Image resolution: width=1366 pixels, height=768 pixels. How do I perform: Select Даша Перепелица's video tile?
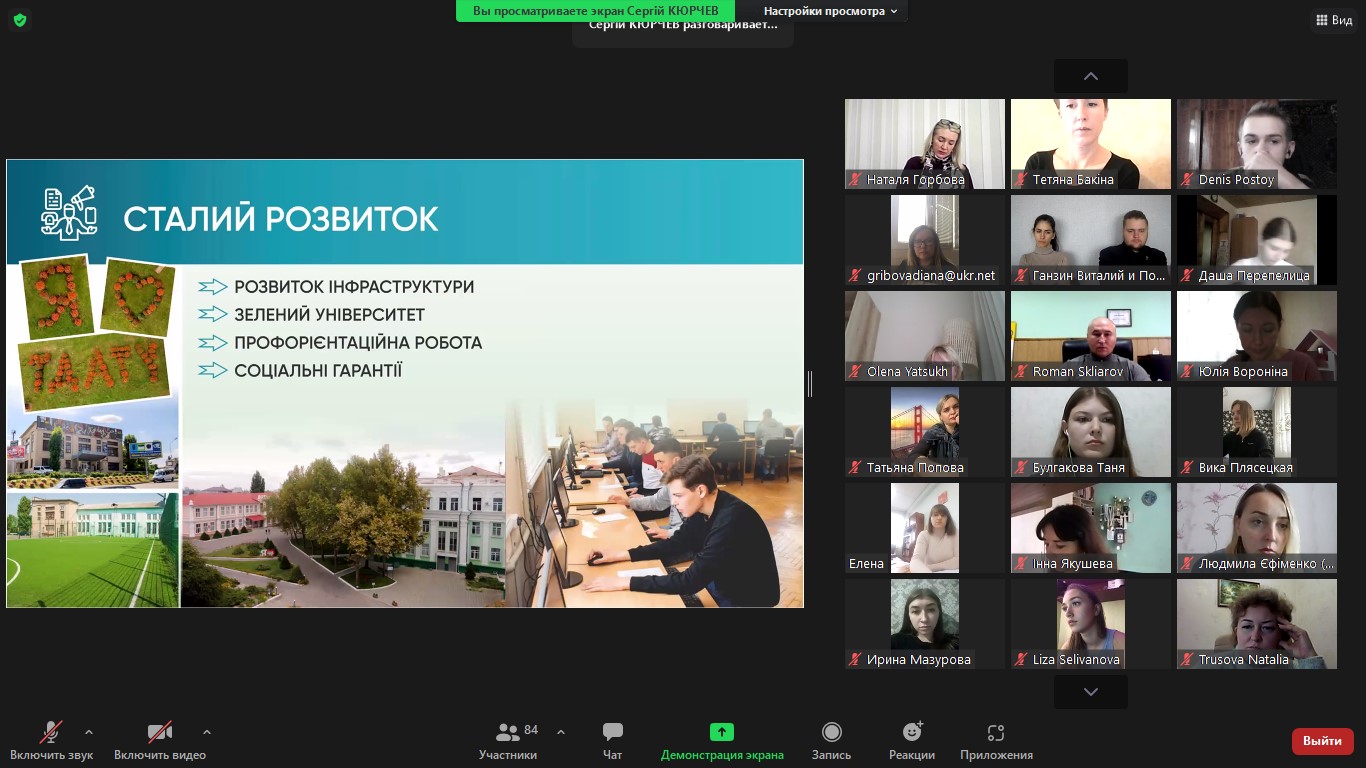[x=1257, y=240]
